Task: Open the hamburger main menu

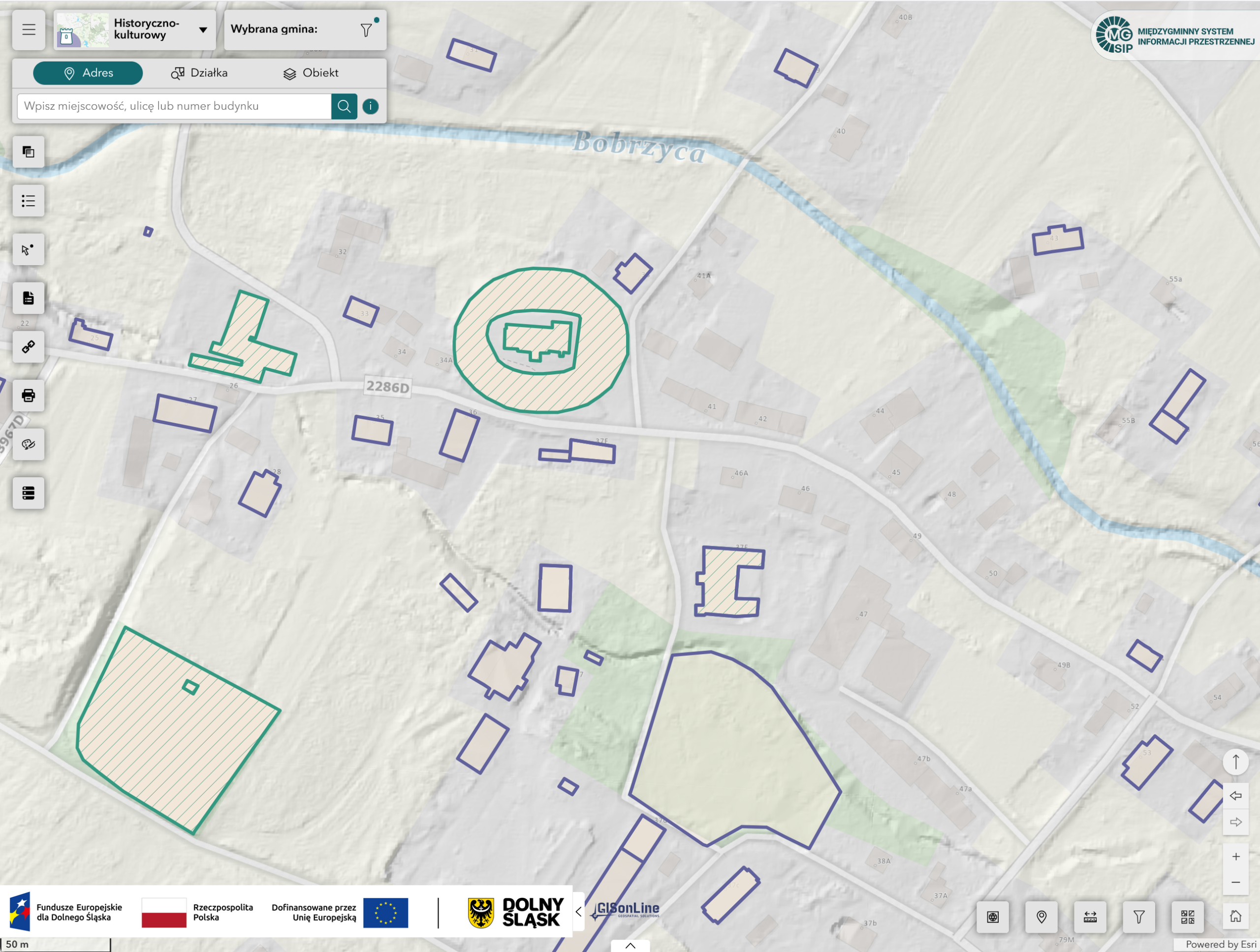Action: [x=29, y=30]
